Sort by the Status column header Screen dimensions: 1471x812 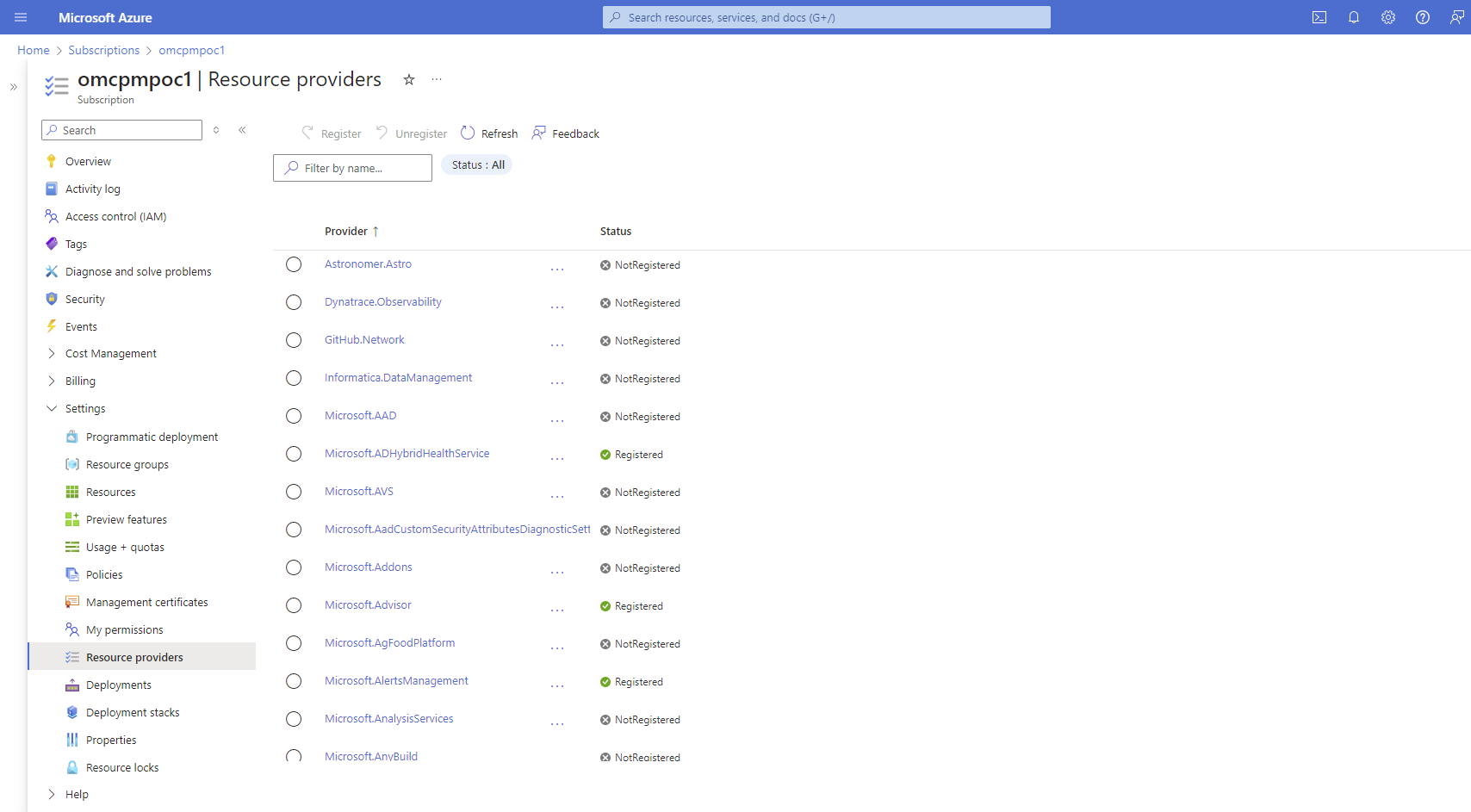pyautogui.click(x=616, y=231)
